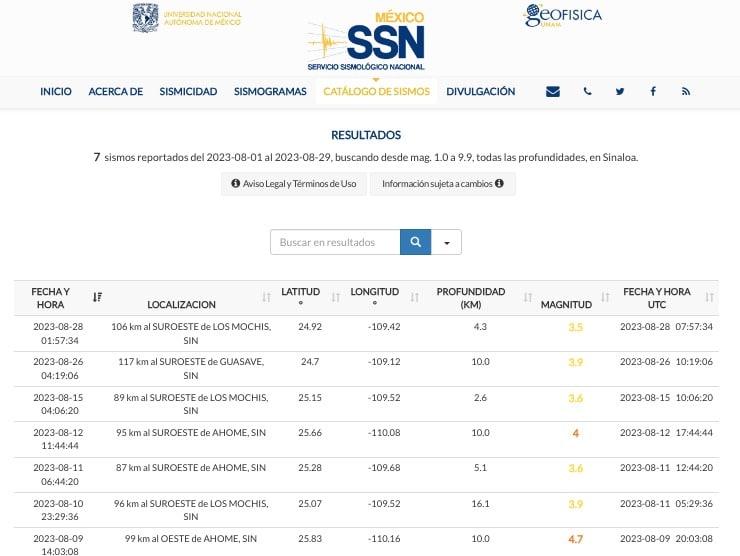
Task: Select '95 km al SUROESTE de AHOME' row
Action: pyautogui.click(x=366, y=439)
